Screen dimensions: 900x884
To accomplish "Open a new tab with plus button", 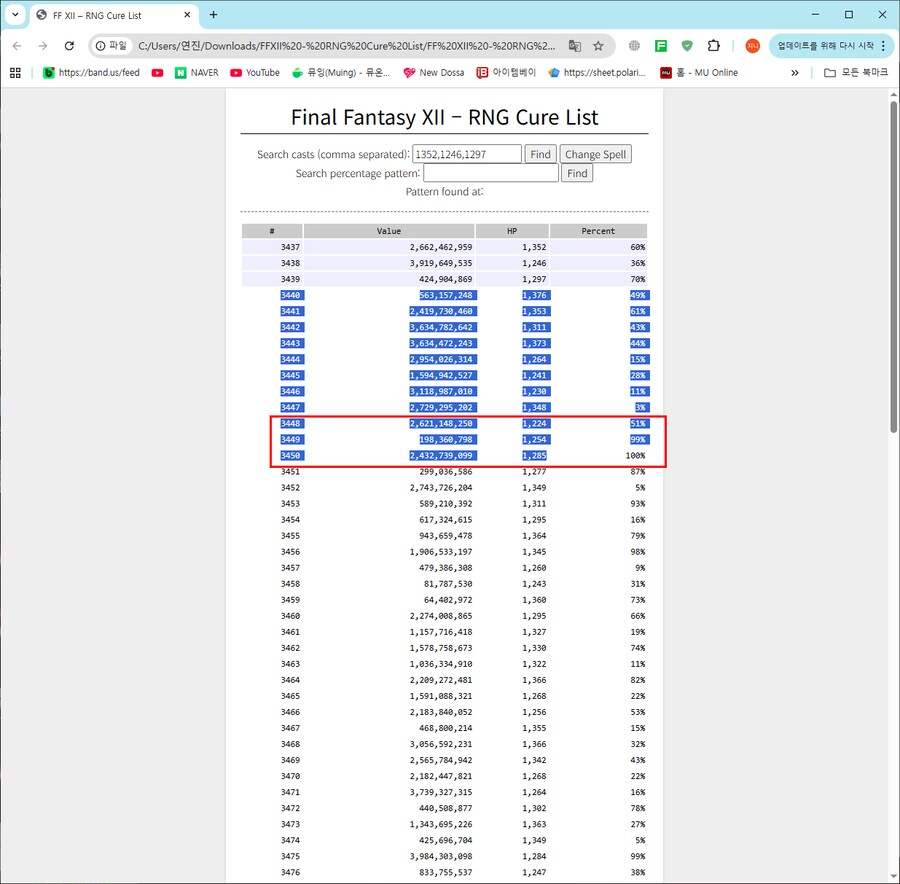I will click(x=213, y=15).
